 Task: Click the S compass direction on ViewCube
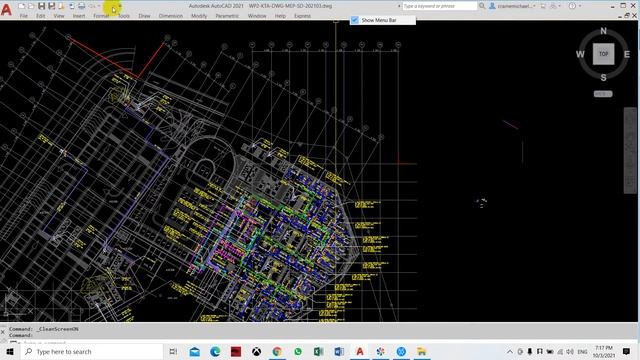click(x=603, y=77)
